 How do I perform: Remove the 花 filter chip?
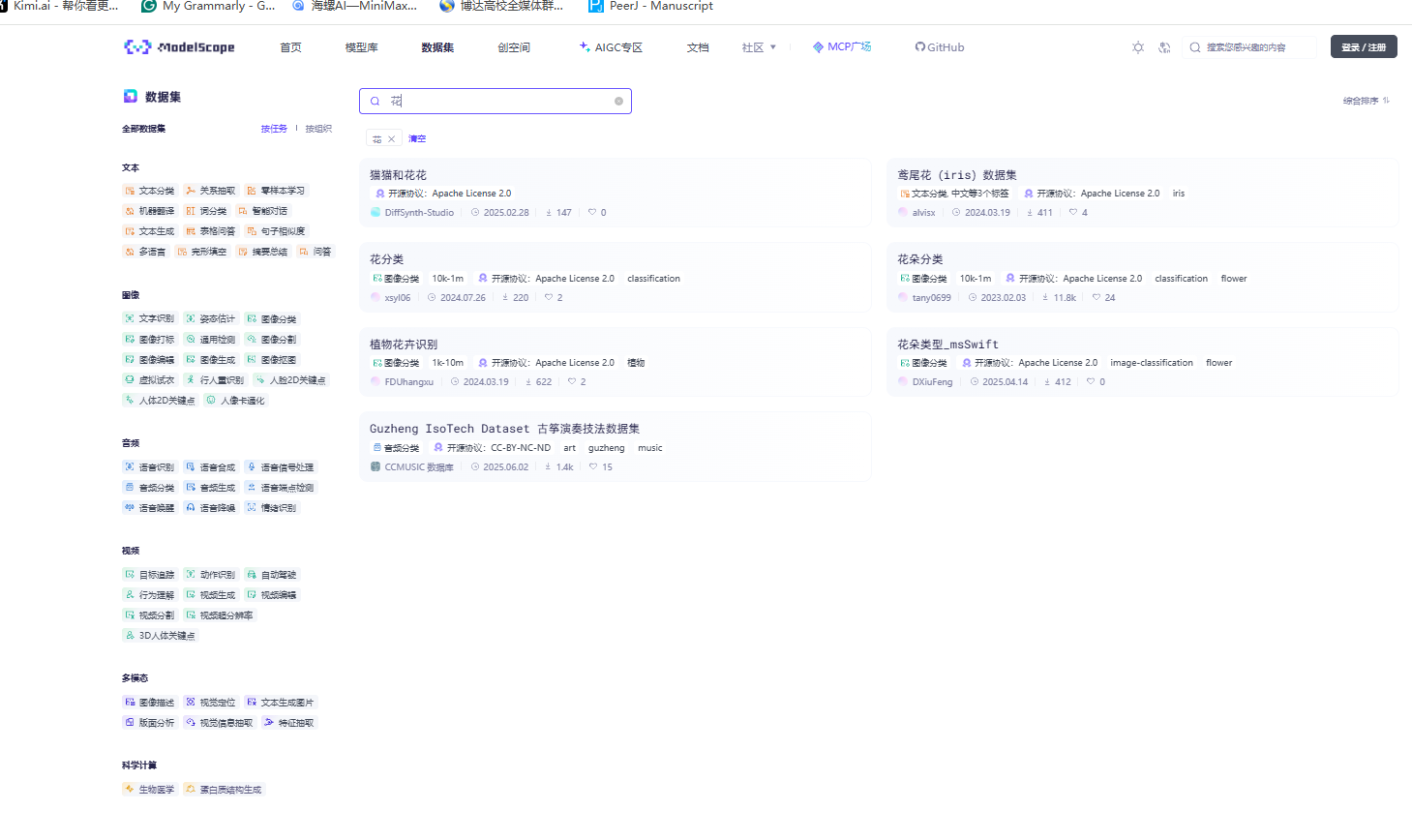tap(392, 137)
